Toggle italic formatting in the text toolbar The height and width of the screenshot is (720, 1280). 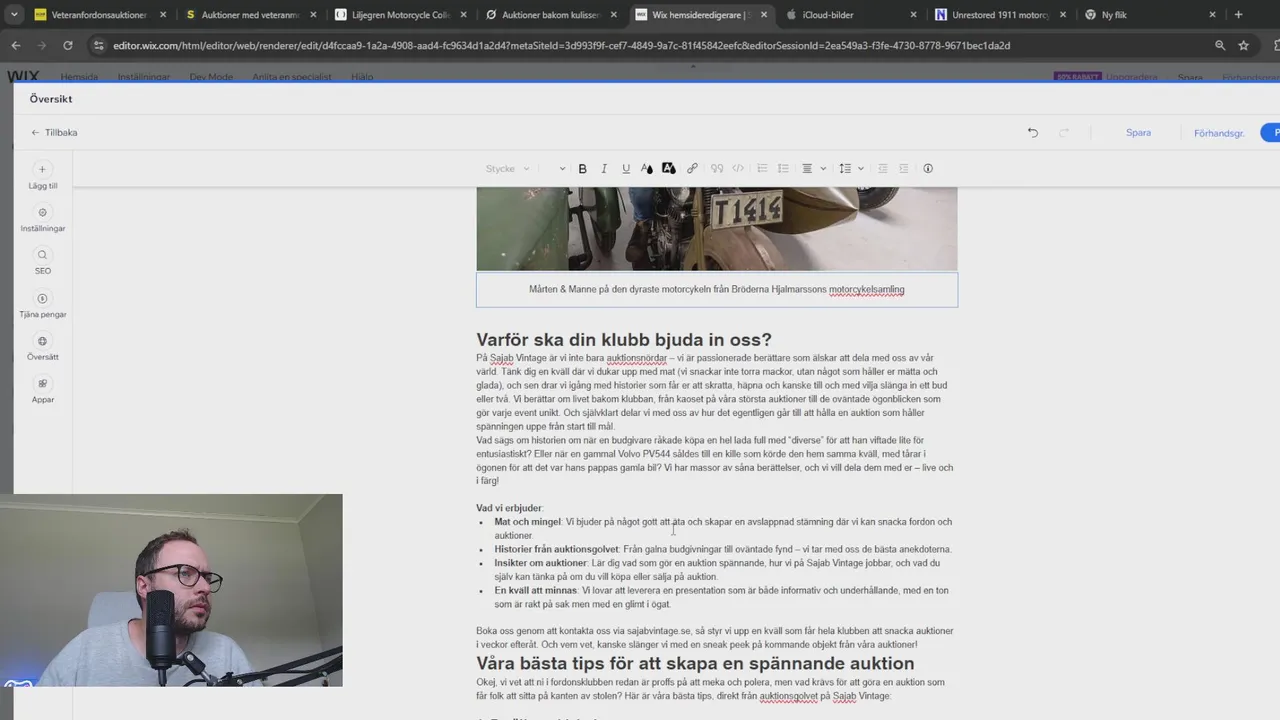tap(604, 169)
